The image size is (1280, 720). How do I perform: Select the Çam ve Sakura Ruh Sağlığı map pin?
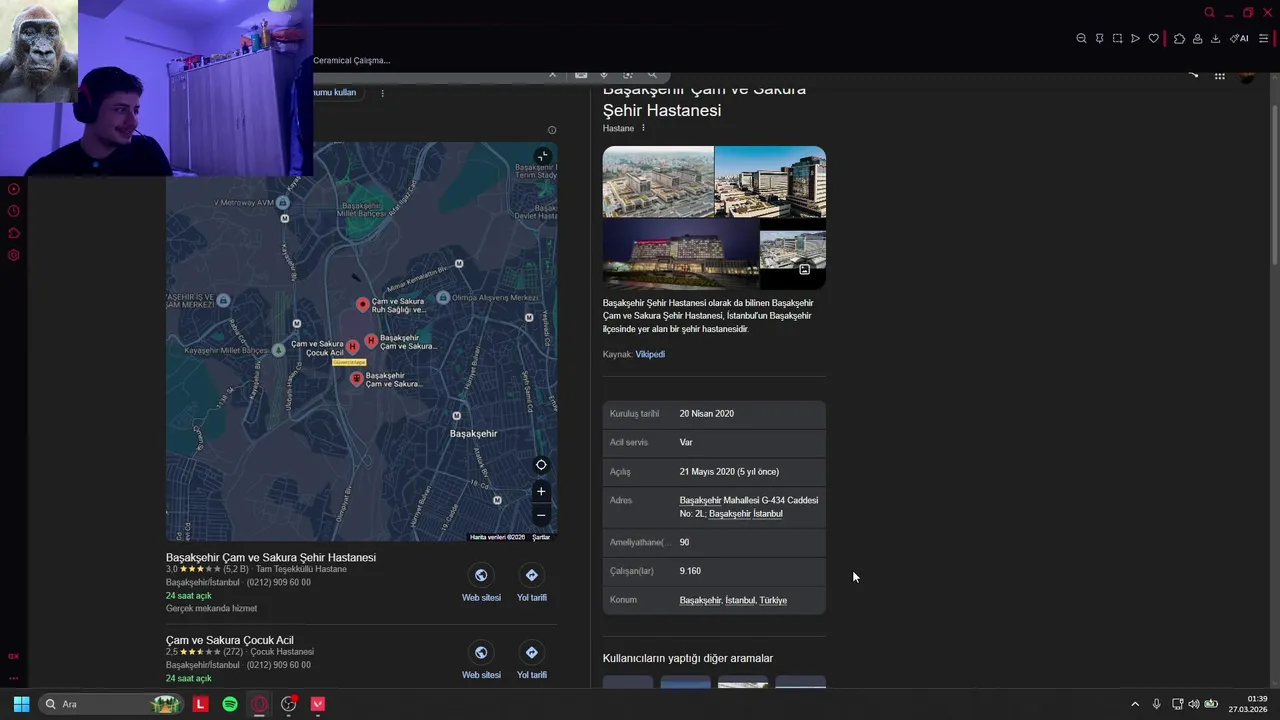click(x=363, y=304)
